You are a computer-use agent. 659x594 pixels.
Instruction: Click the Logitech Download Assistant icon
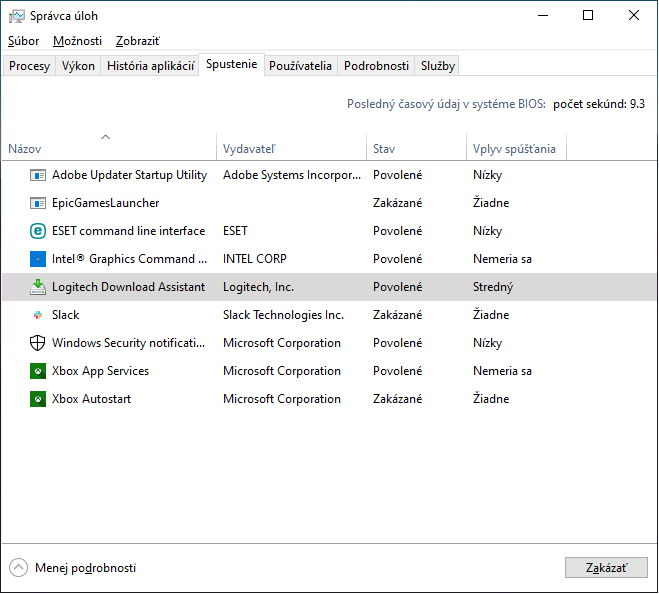(x=38, y=287)
